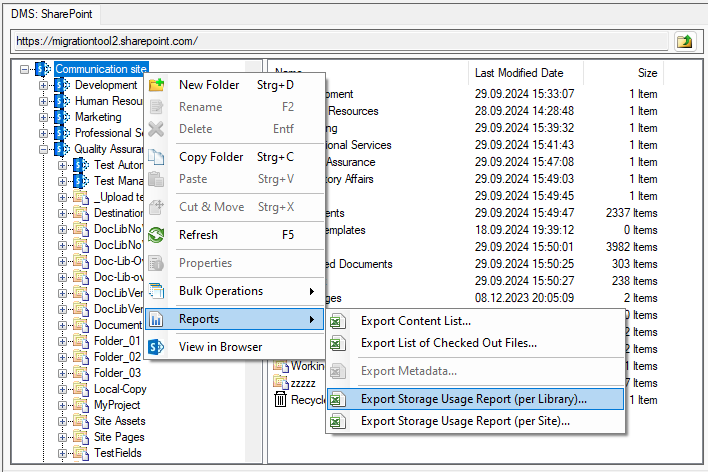Click the Local-Copy library icon in tree
Viewport: 708px width, 472px height.
click(x=81, y=389)
